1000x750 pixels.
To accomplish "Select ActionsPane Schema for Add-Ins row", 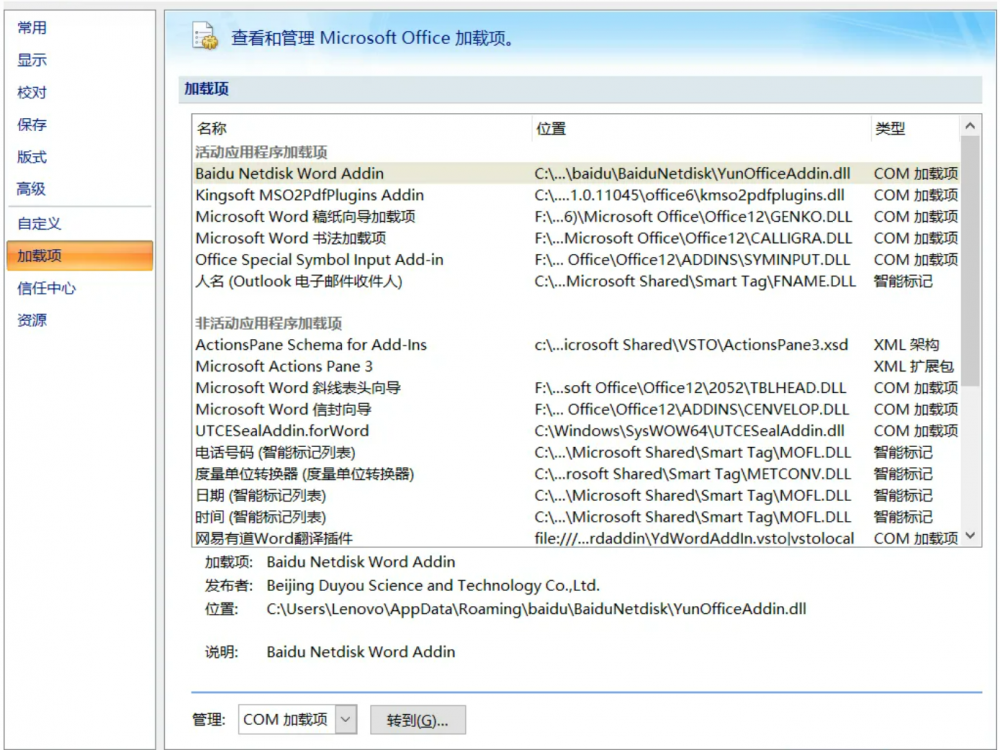I will pos(576,345).
